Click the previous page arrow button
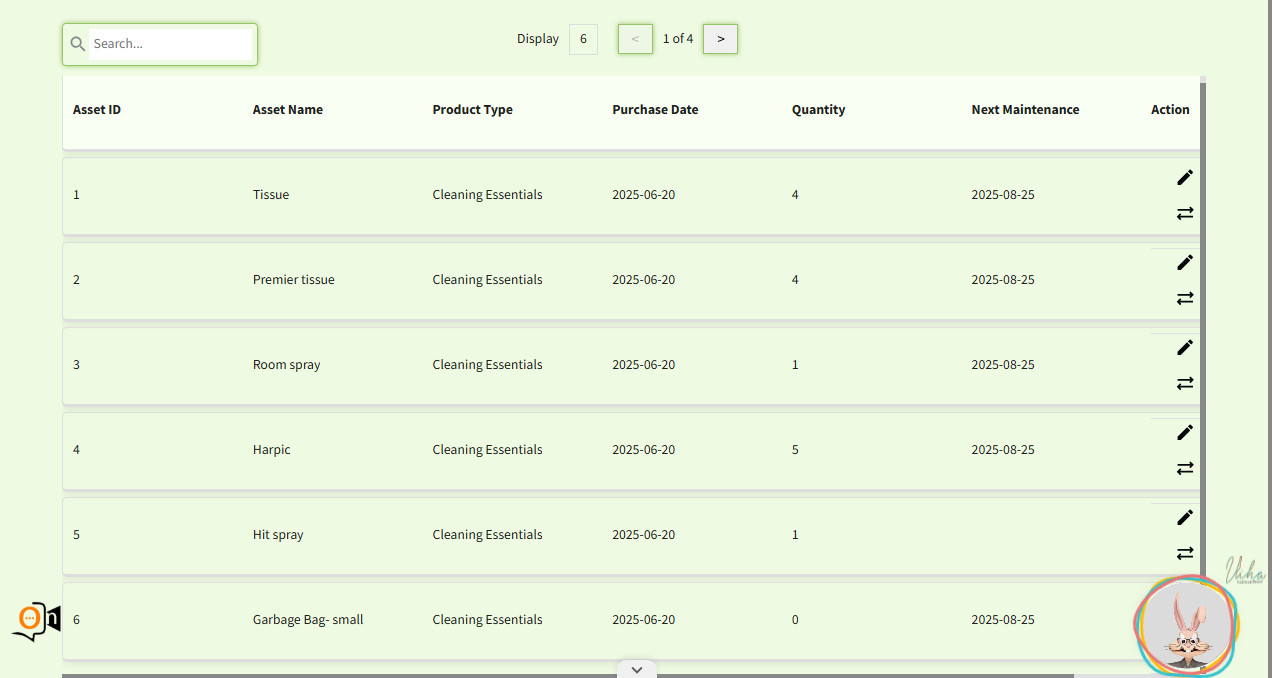 (x=635, y=39)
